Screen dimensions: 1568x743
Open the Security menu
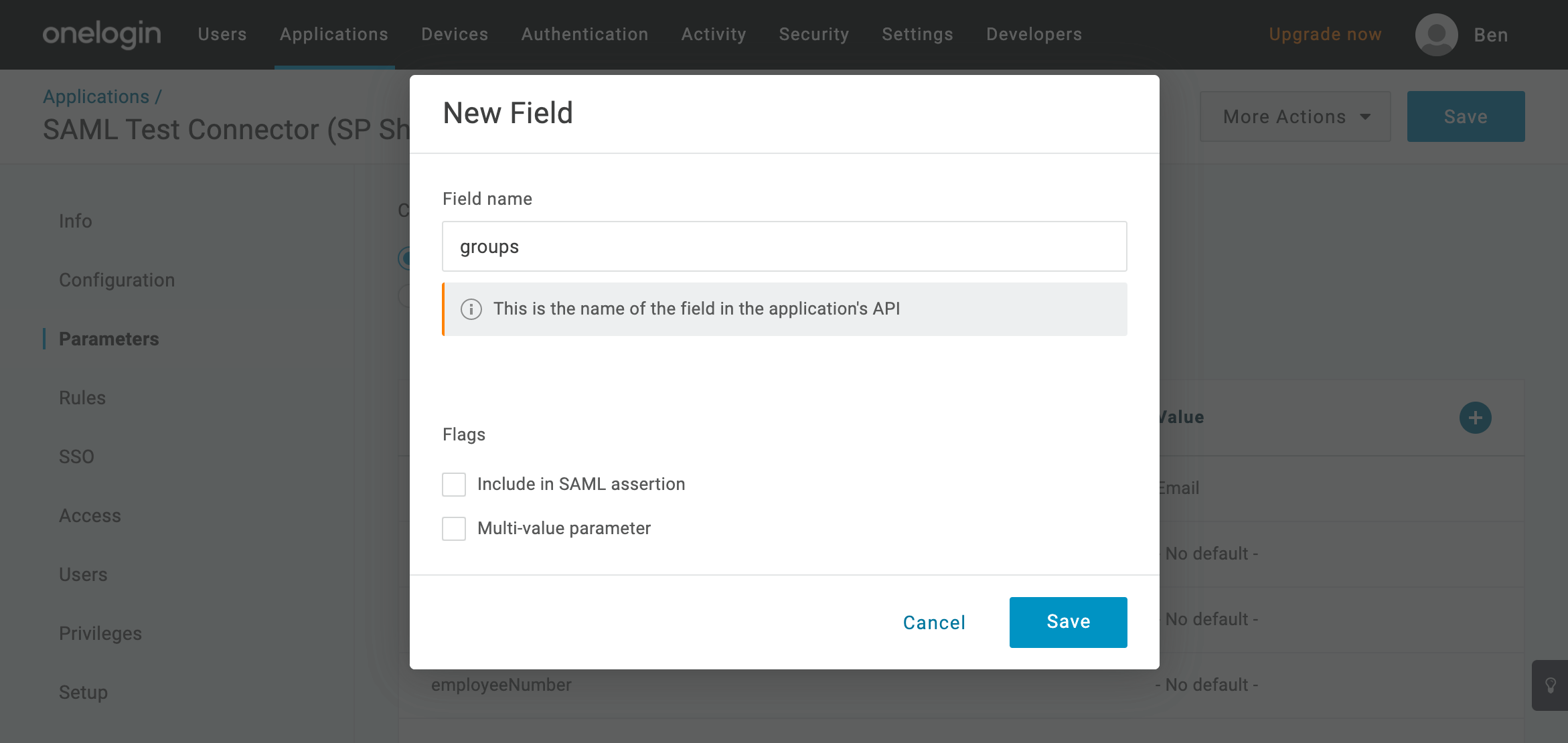[x=813, y=34]
